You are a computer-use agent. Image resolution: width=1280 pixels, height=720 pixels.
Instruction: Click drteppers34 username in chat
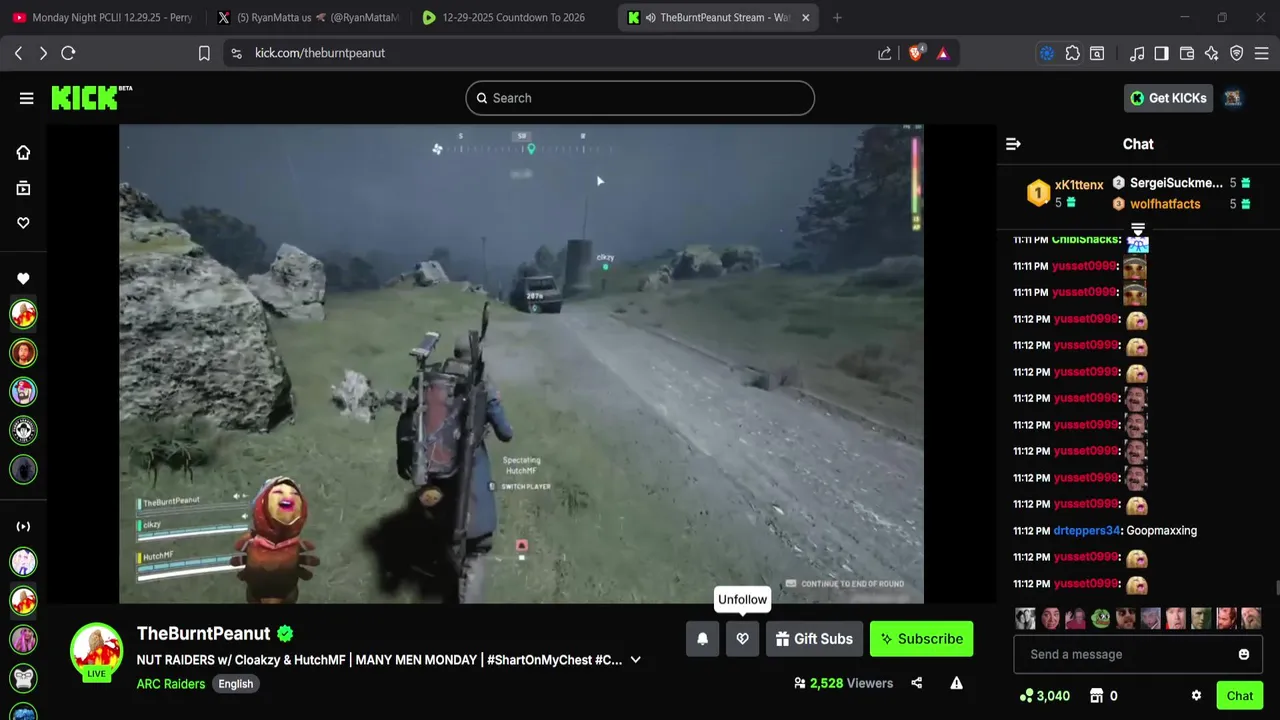click(x=1086, y=531)
